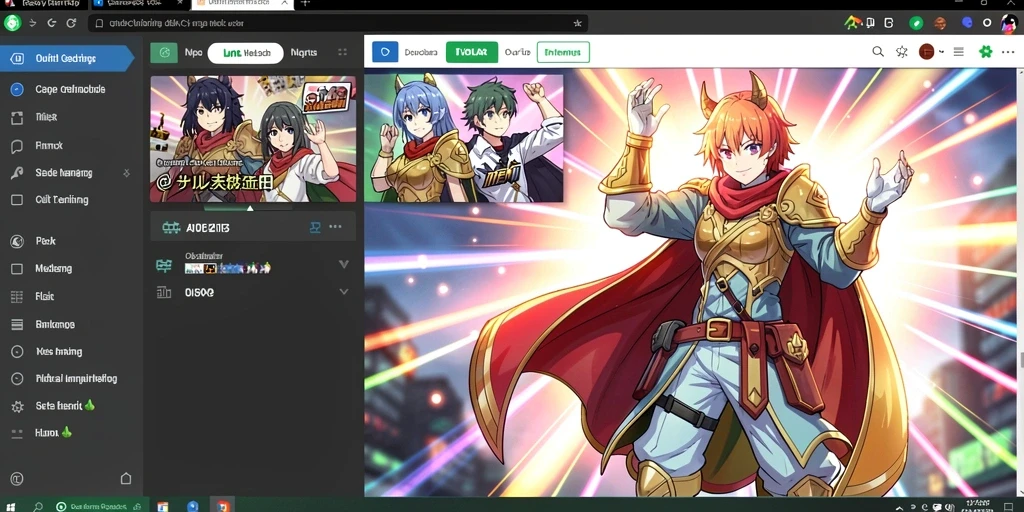Toggle the bookmark star in the address bar
Image resolution: width=1024 pixels, height=512 pixels.
click(577, 23)
